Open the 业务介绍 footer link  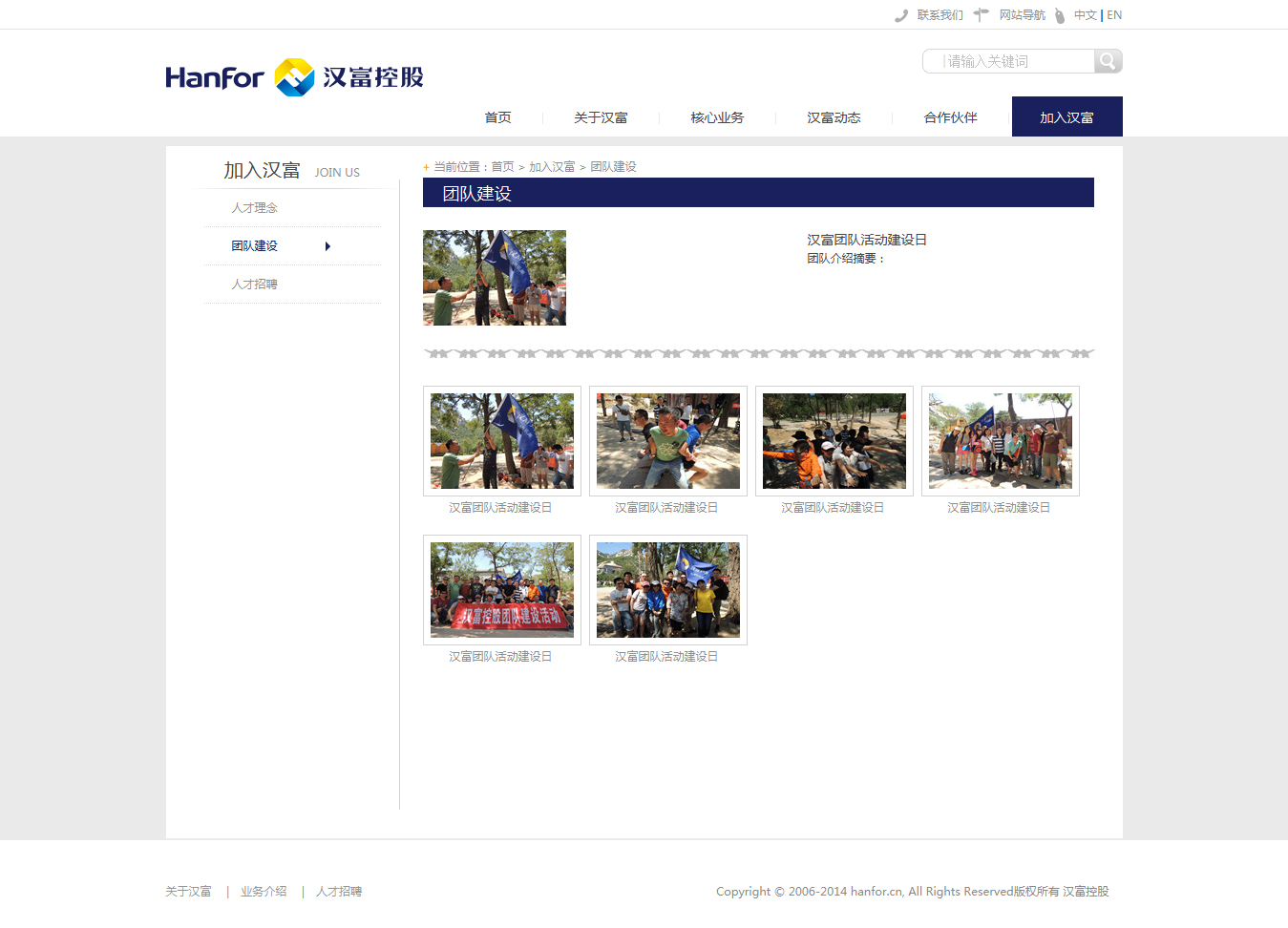[264, 891]
